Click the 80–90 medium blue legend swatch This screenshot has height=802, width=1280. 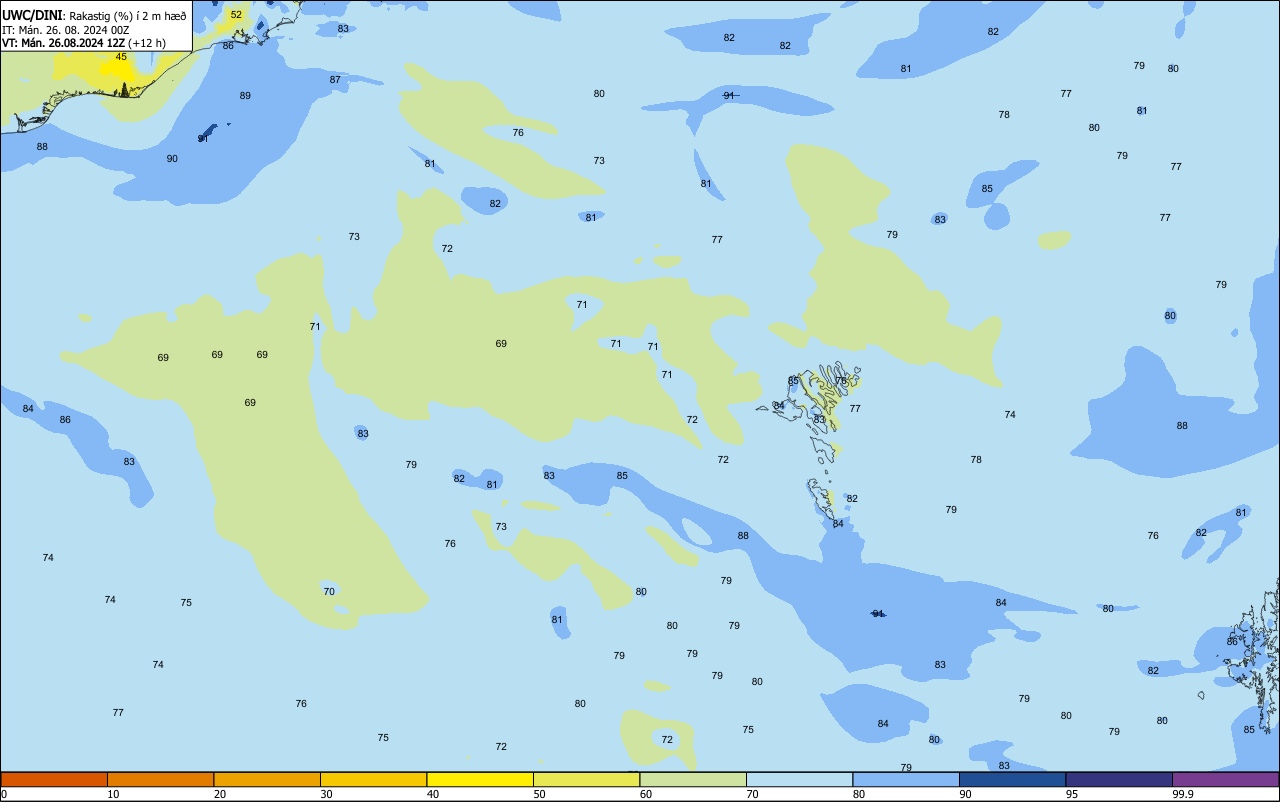point(906,779)
